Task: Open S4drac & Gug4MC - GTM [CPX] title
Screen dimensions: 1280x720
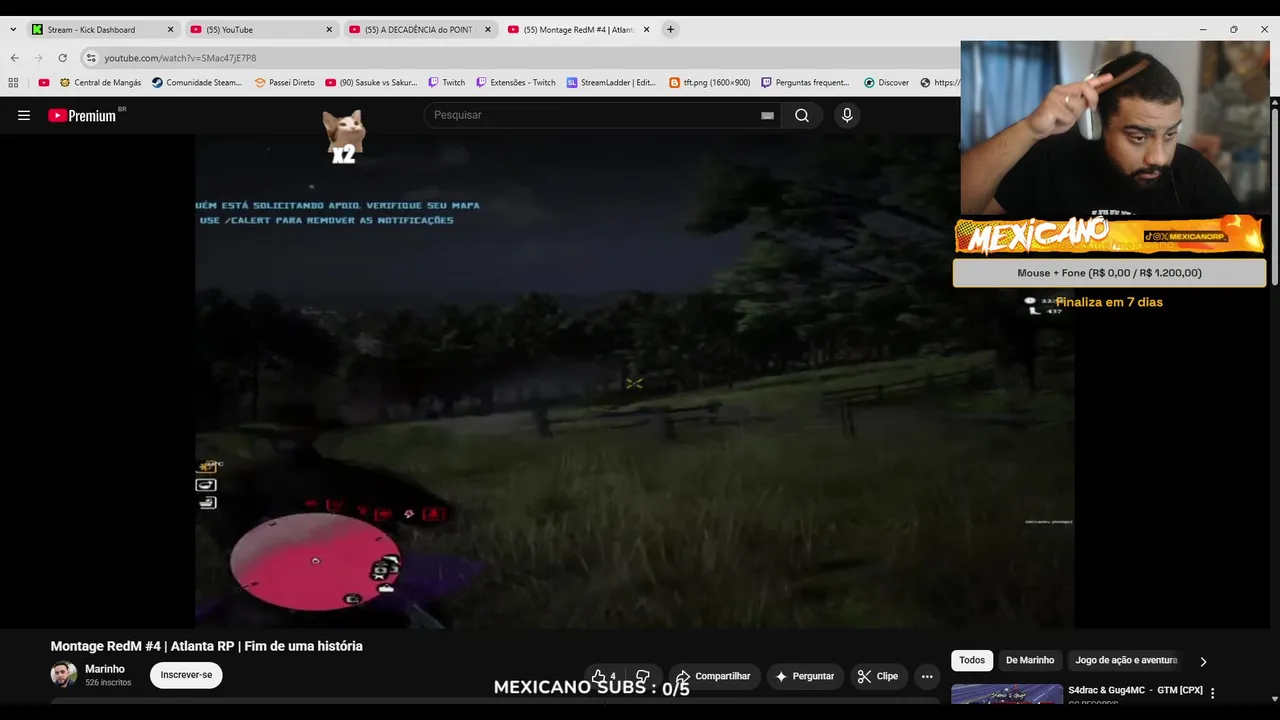Action: (x=1135, y=690)
